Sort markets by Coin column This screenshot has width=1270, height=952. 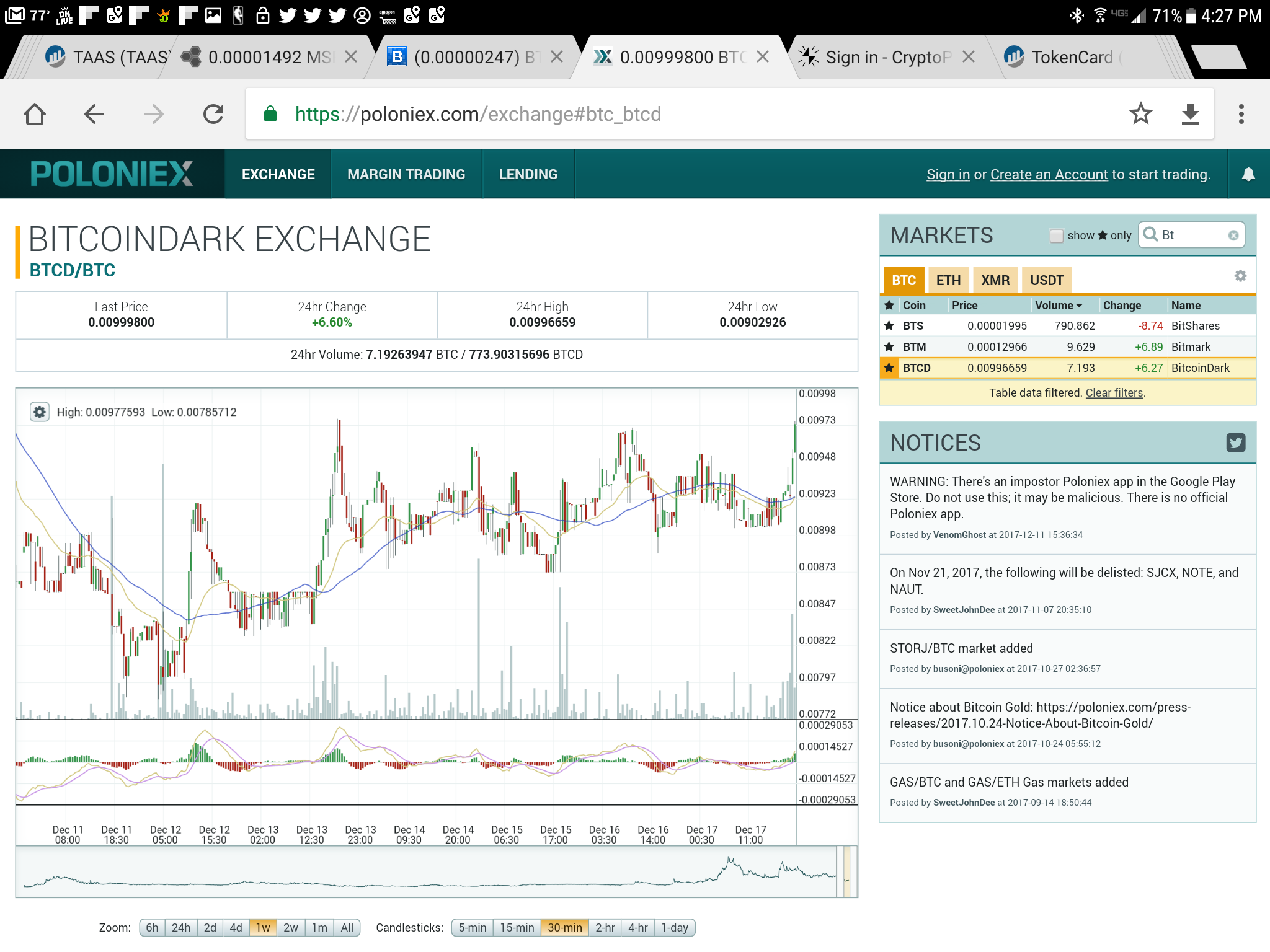pos(914,305)
